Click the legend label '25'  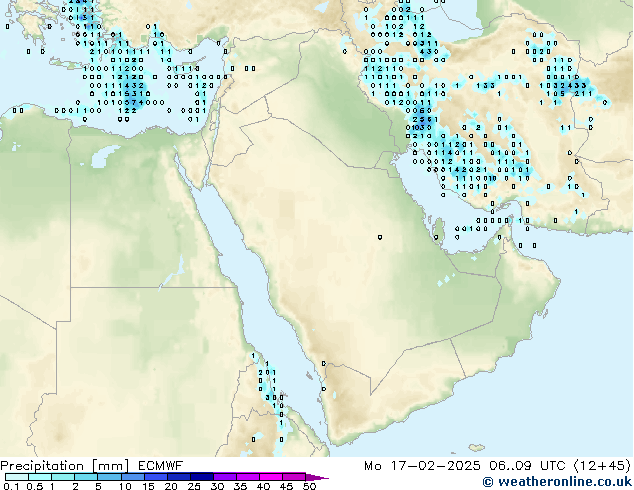pyautogui.click(x=194, y=486)
